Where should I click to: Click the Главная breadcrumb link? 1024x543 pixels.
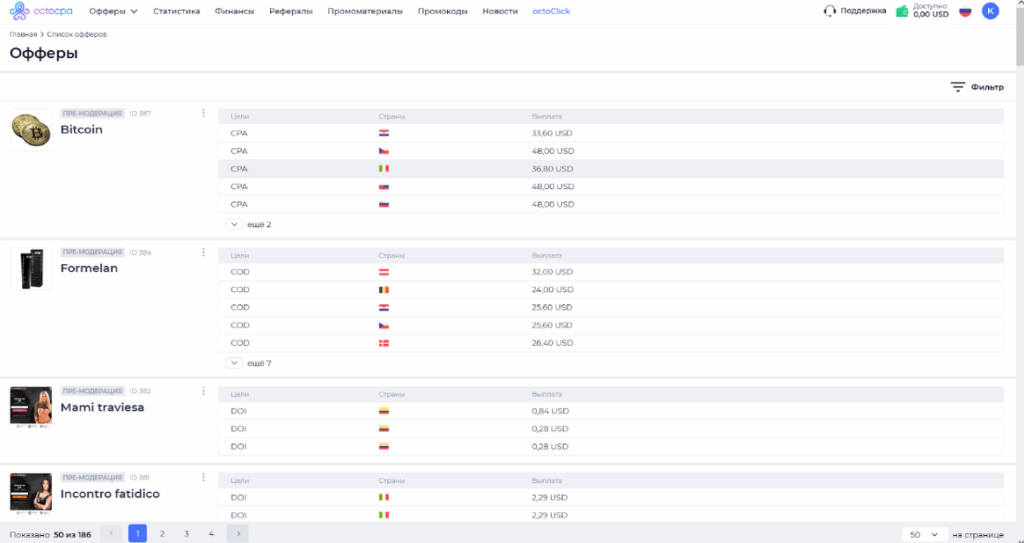23,34
